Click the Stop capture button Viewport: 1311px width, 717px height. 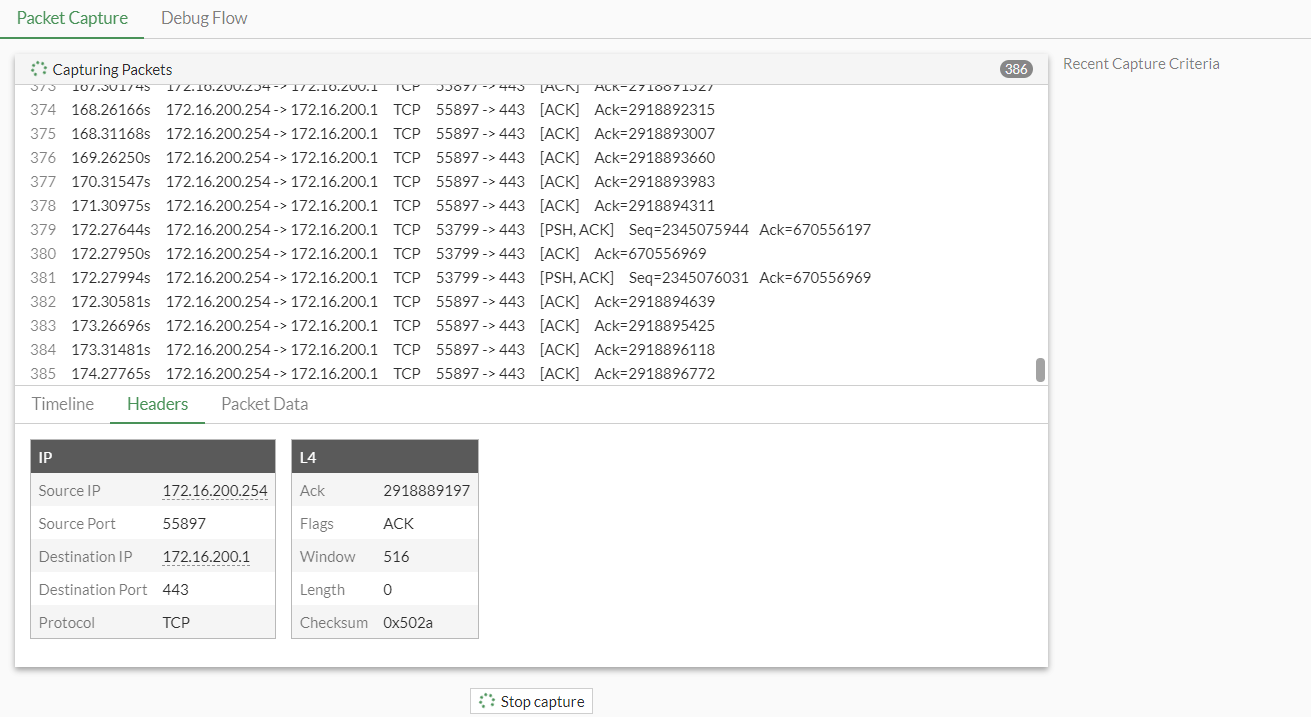(531, 701)
